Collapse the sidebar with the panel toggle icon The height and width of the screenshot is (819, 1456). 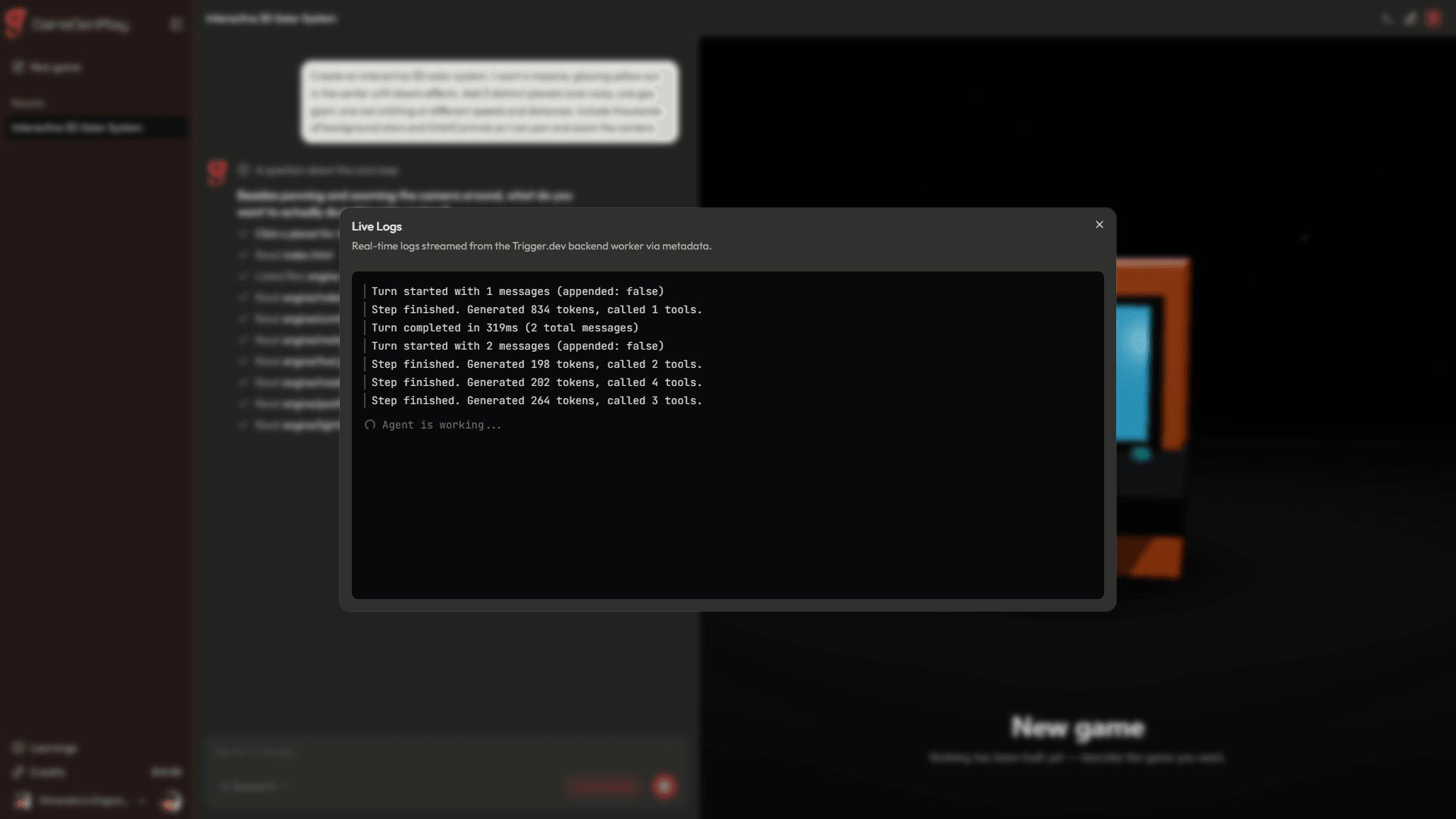177,24
